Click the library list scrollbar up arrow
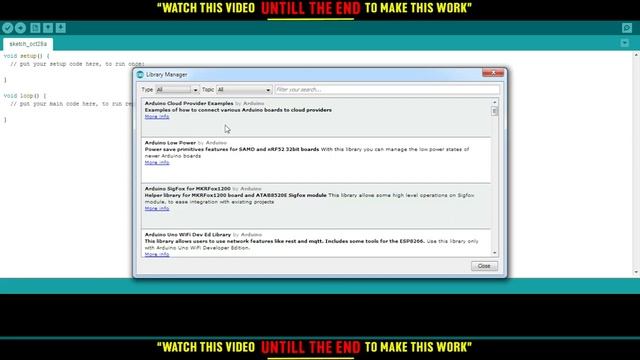The width and height of the screenshot is (640, 360). point(494,102)
